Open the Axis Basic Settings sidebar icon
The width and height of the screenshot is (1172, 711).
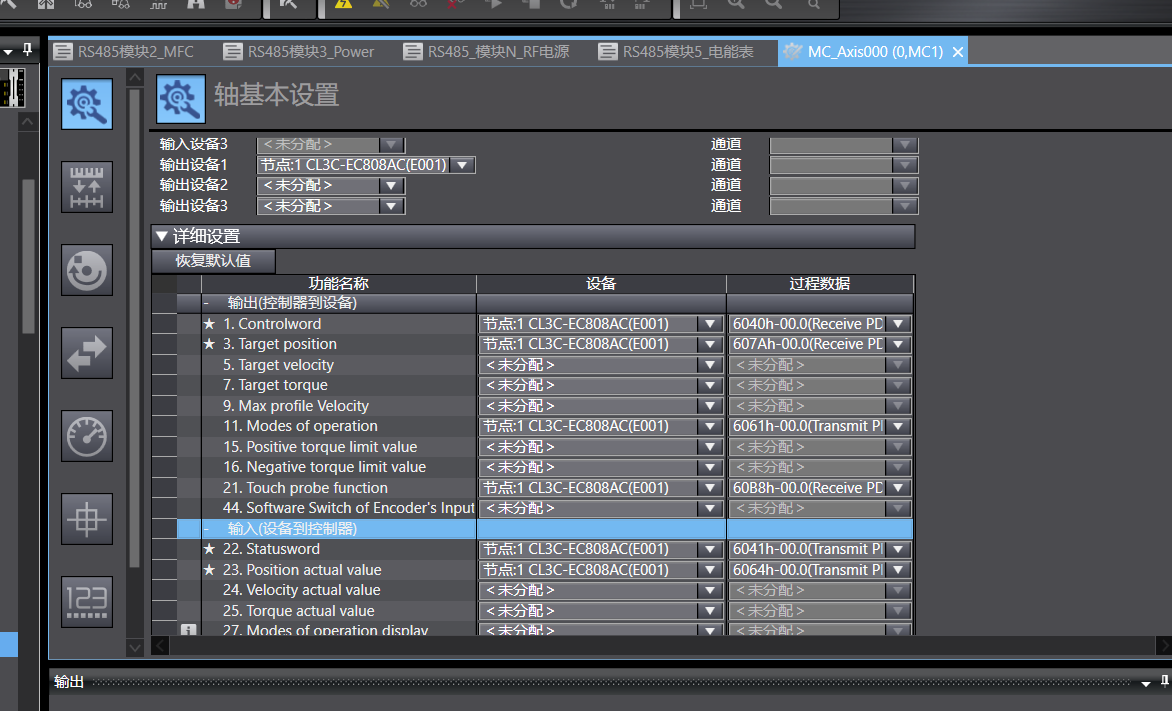coord(87,104)
